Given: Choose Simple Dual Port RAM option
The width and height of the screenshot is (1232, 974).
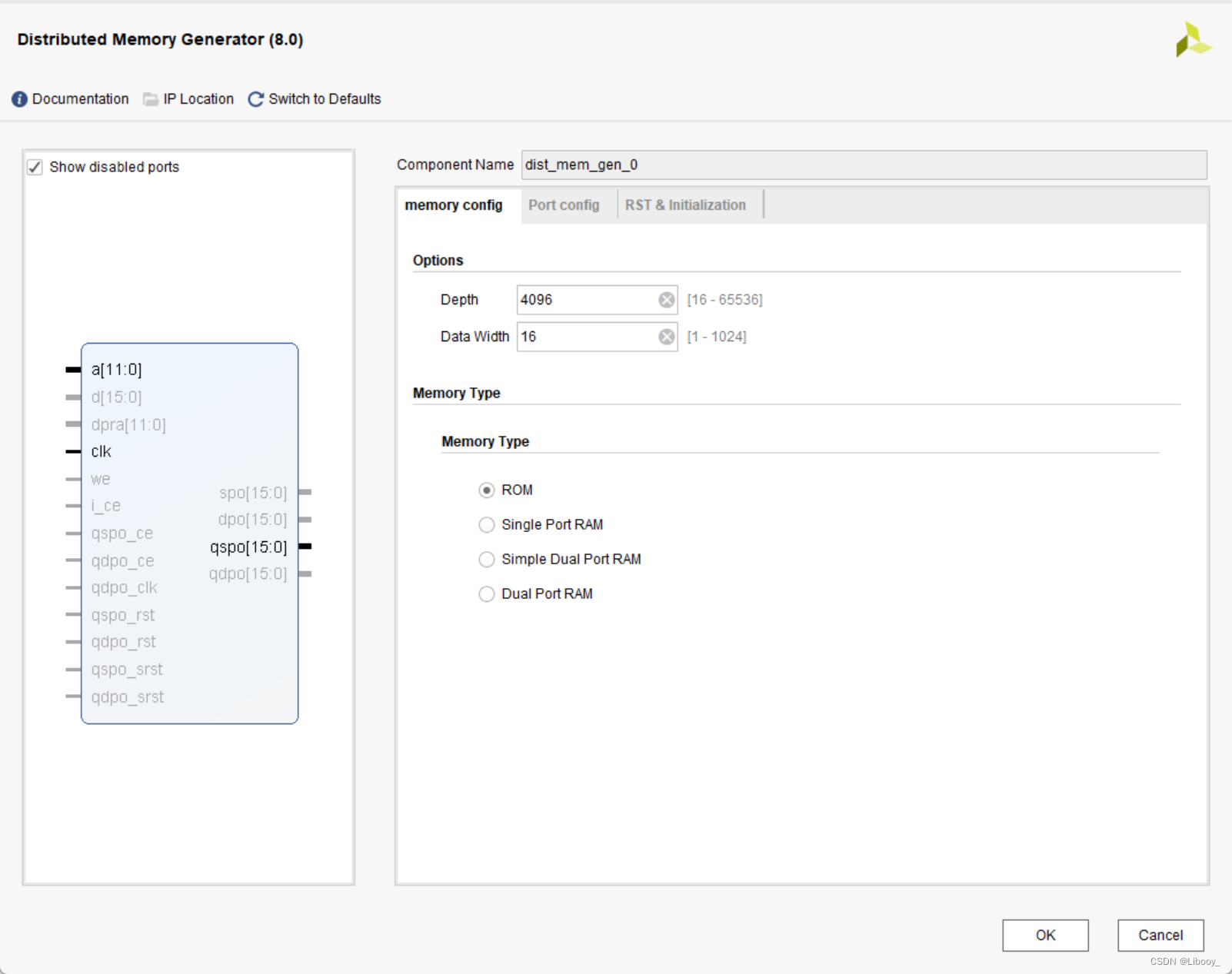Looking at the screenshot, I should (487, 560).
